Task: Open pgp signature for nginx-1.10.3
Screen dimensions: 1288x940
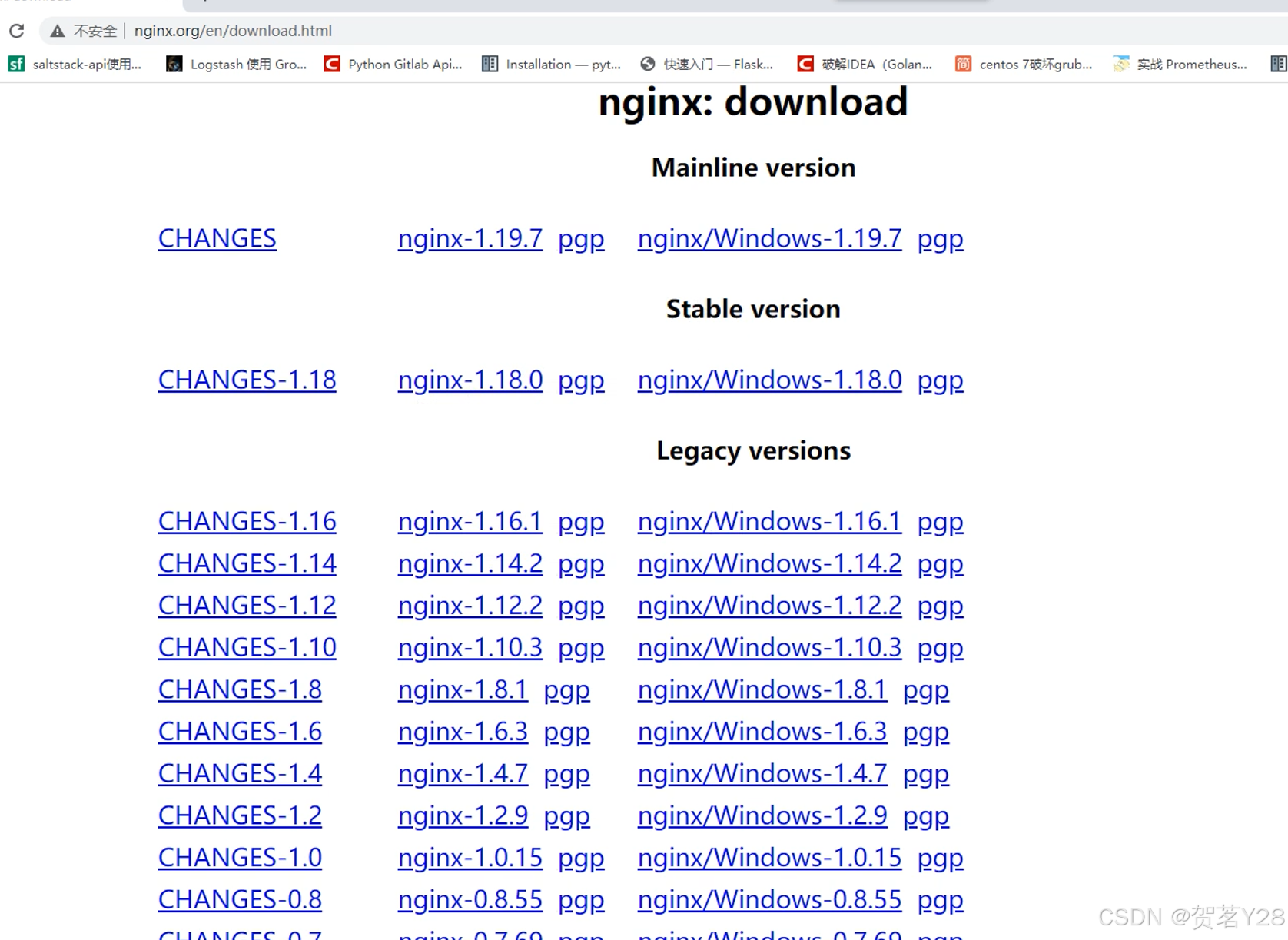Action: pyautogui.click(x=581, y=649)
